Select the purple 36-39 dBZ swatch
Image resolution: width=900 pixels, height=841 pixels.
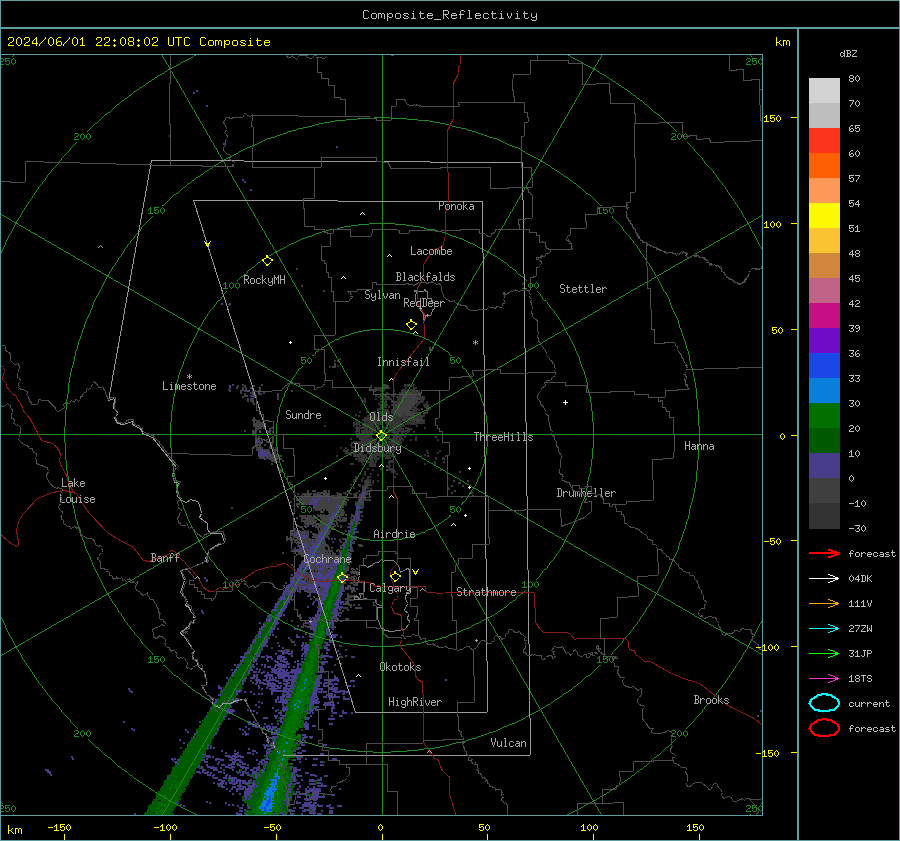coord(824,340)
